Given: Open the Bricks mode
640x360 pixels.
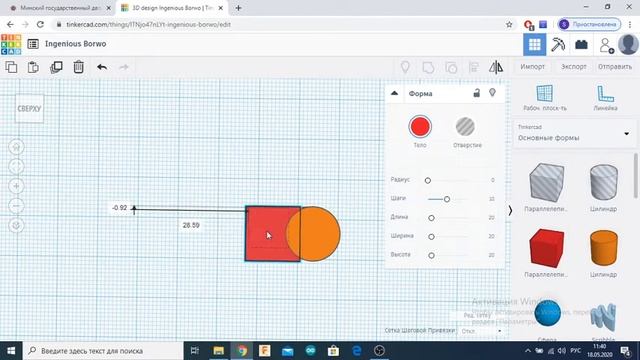Looking at the screenshot, I should click(x=581, y=44).
